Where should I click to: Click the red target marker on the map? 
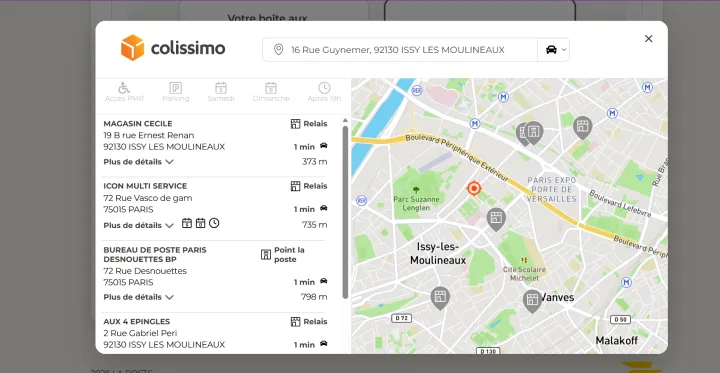point(474,188)
